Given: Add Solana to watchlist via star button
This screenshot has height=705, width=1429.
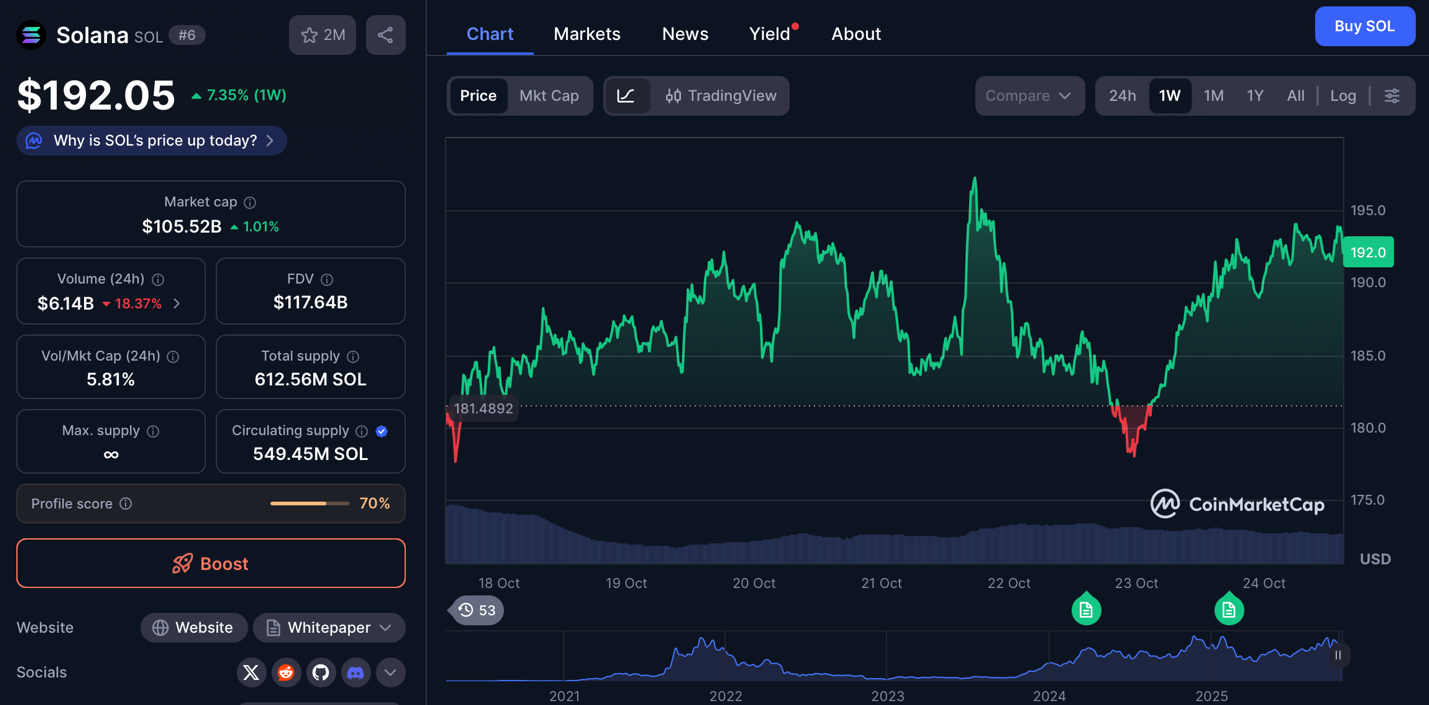Looking at the screenshot, I should tap(322, 35).
